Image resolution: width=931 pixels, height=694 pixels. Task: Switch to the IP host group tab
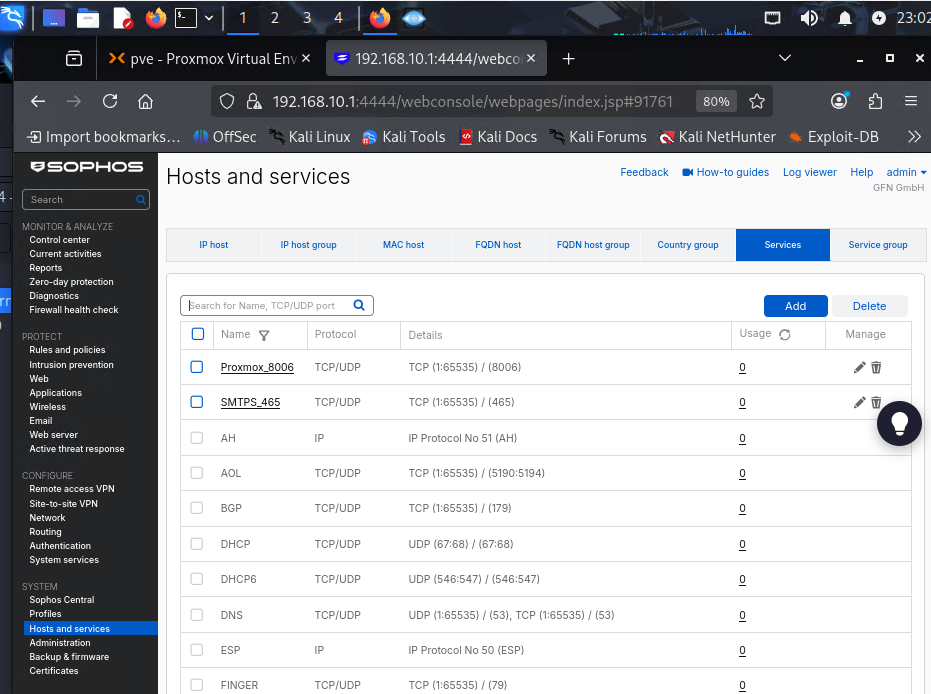tap(308, 245)
